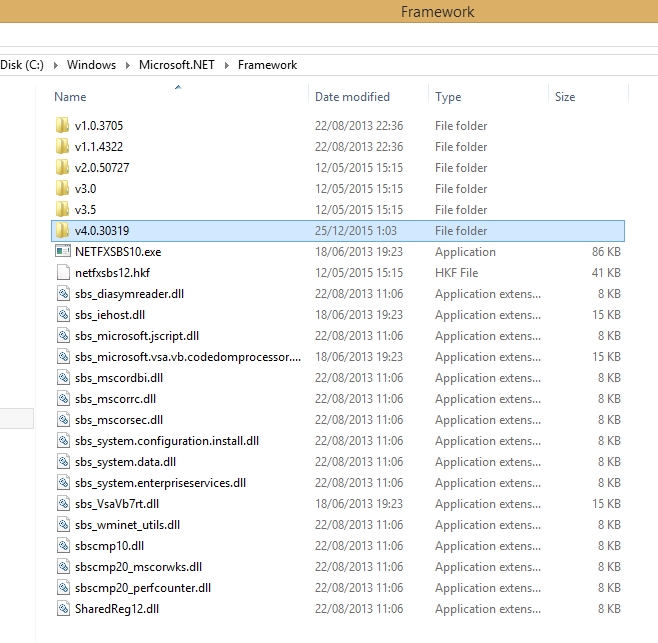Click the sbs_system.data.dll file icon
Image resolution: width=658 pixels, height=643 pixels.
pos(63,461)
